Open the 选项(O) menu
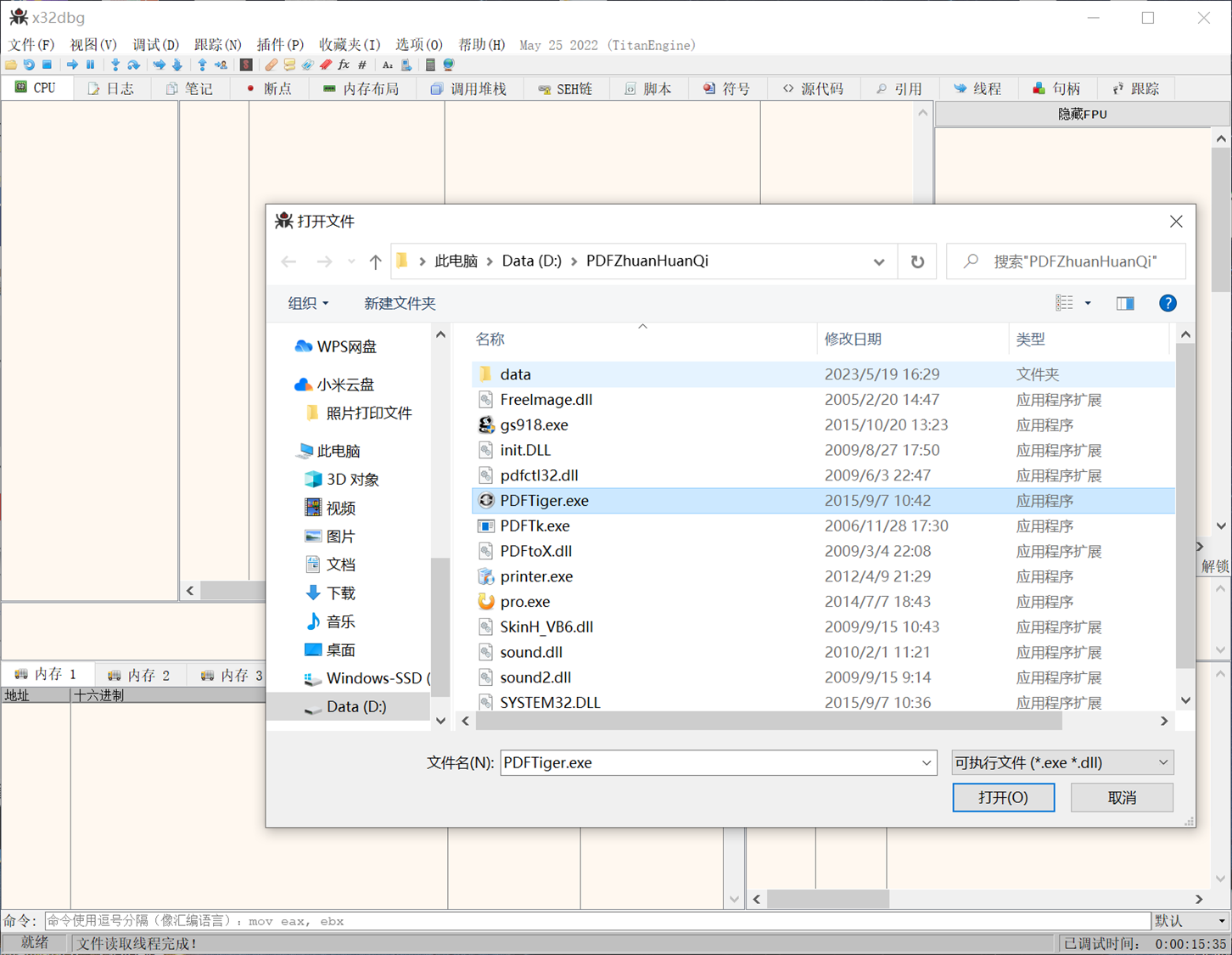Screen dimensions: 1232x955 click(x=419, y=45)
